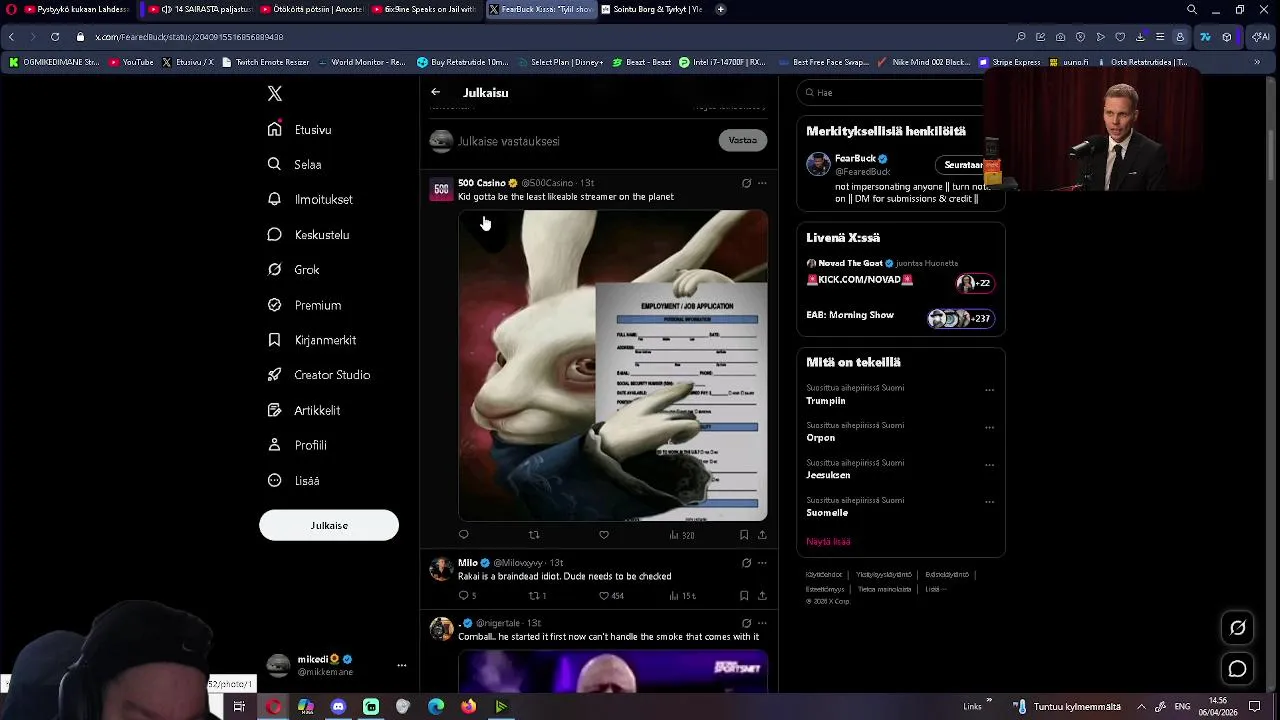
Task: Open the rabbit job application image
Action: click(x=613, y=365)
